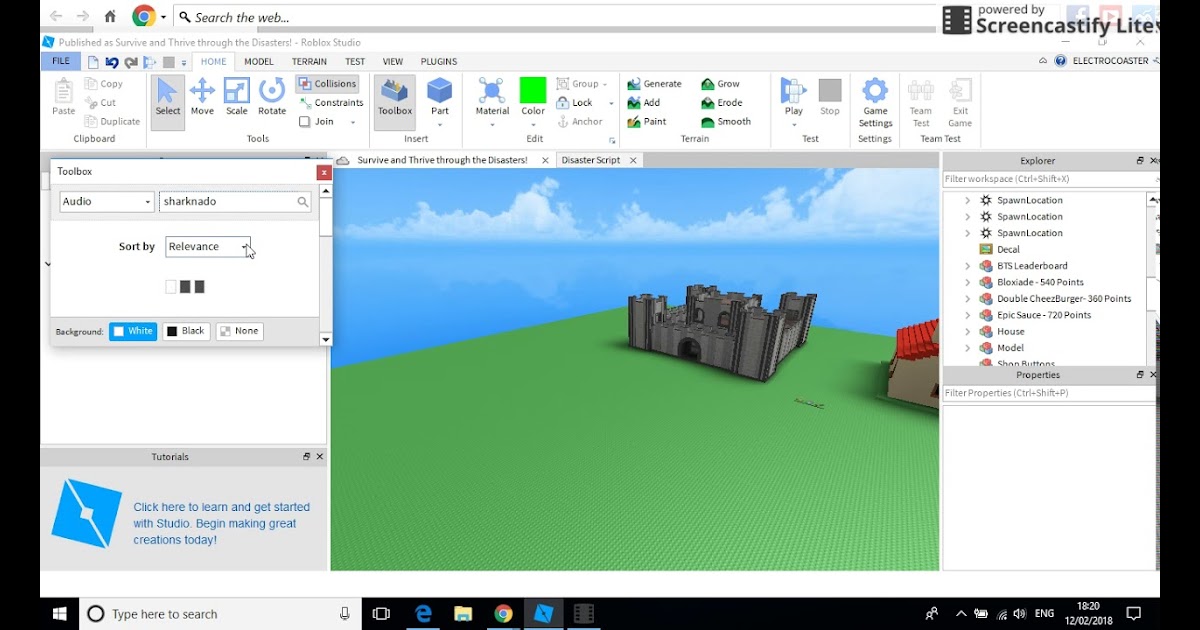Pick the Rotate tool

coord(272,98)
